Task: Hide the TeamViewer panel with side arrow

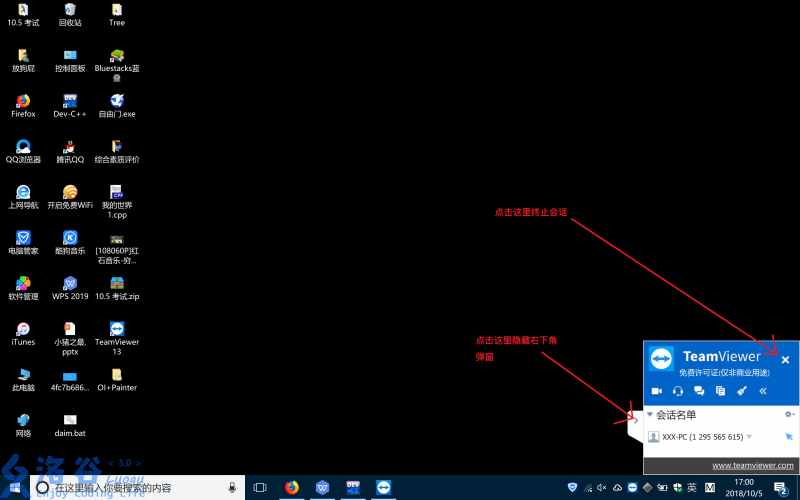Action: pos(634,419)
